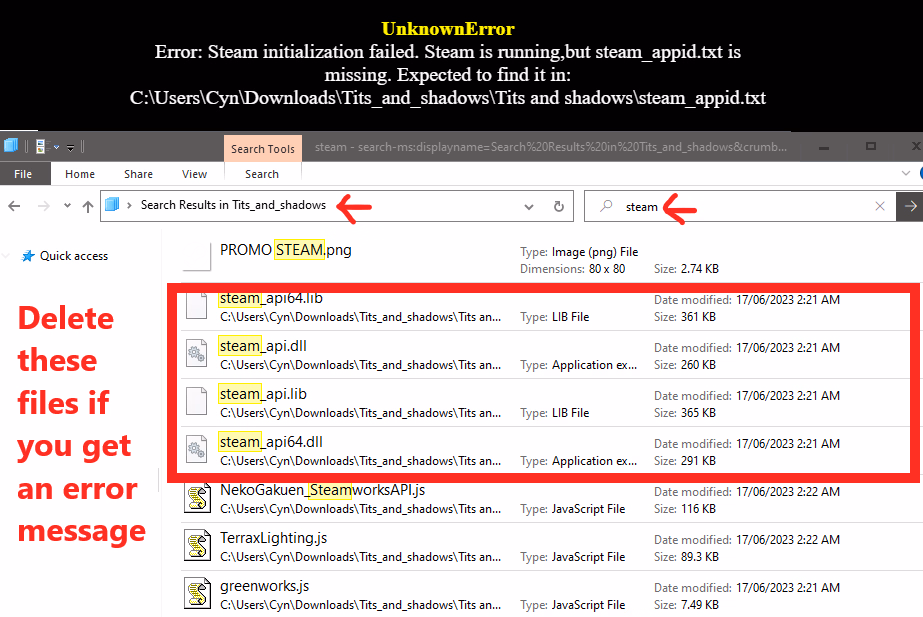923x617 pixels.
Task: Click the path under steam_api.dll
Action: click(360, 365)
